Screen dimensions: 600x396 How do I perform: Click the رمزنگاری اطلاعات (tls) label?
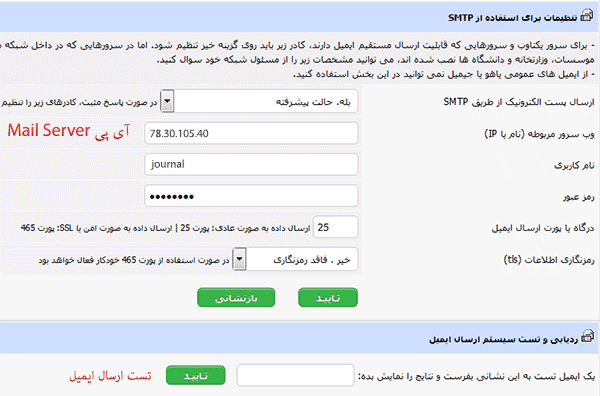click(549, 260)
